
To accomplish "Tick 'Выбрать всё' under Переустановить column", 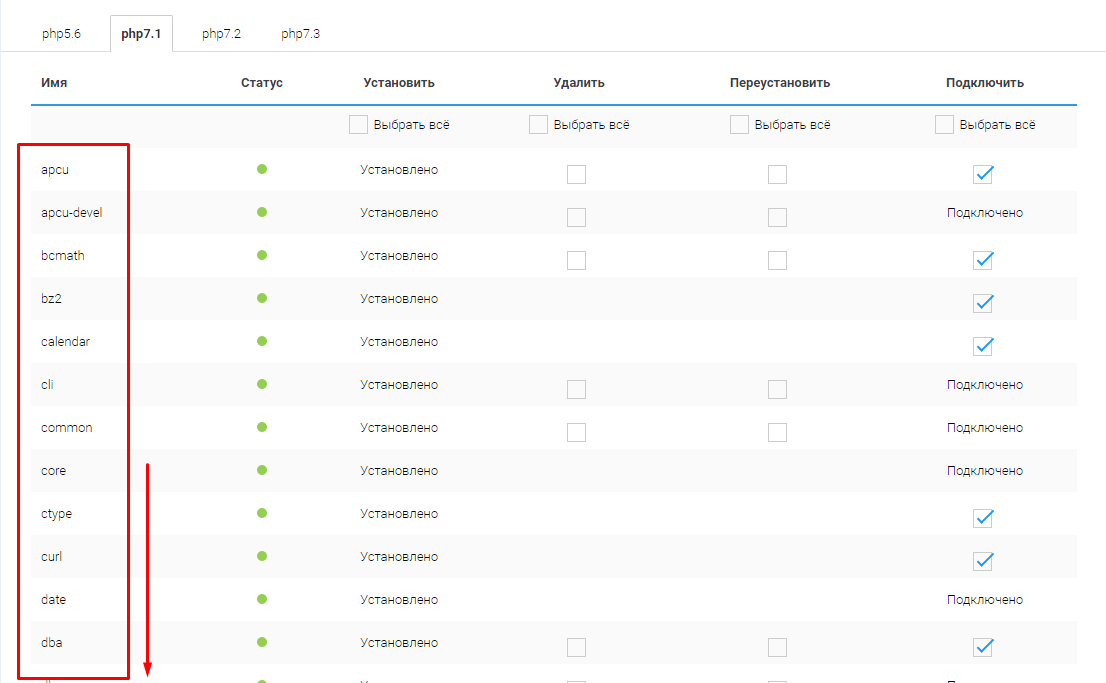I will (739, 125).
